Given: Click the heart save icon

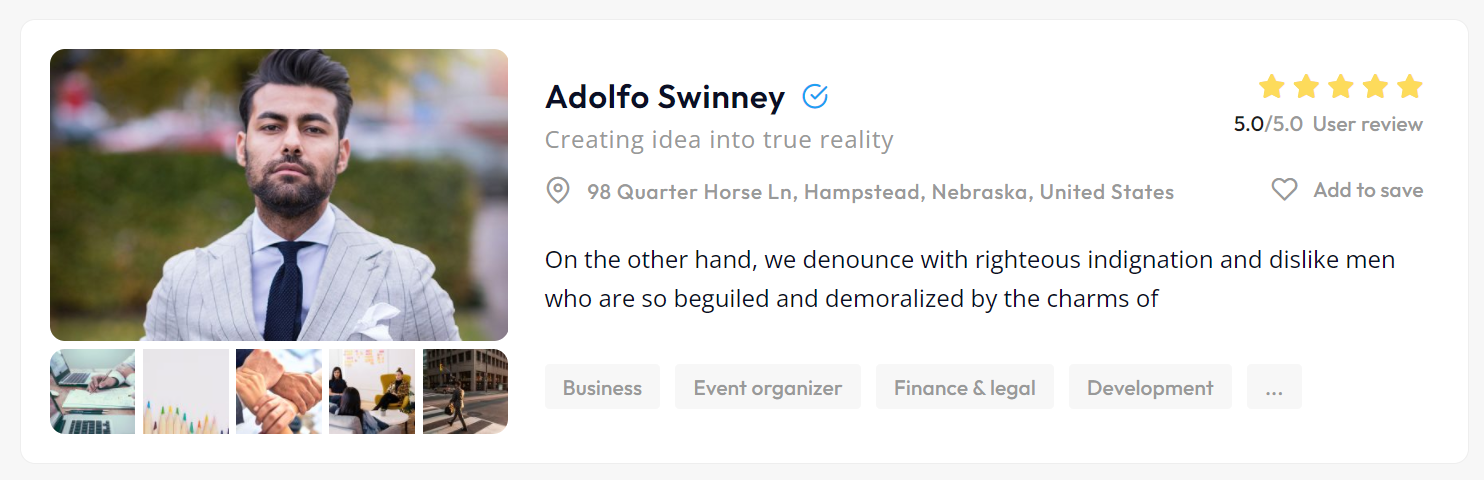Looking at the screenshot, I should pyautogui.click(x=1284, y=190).
